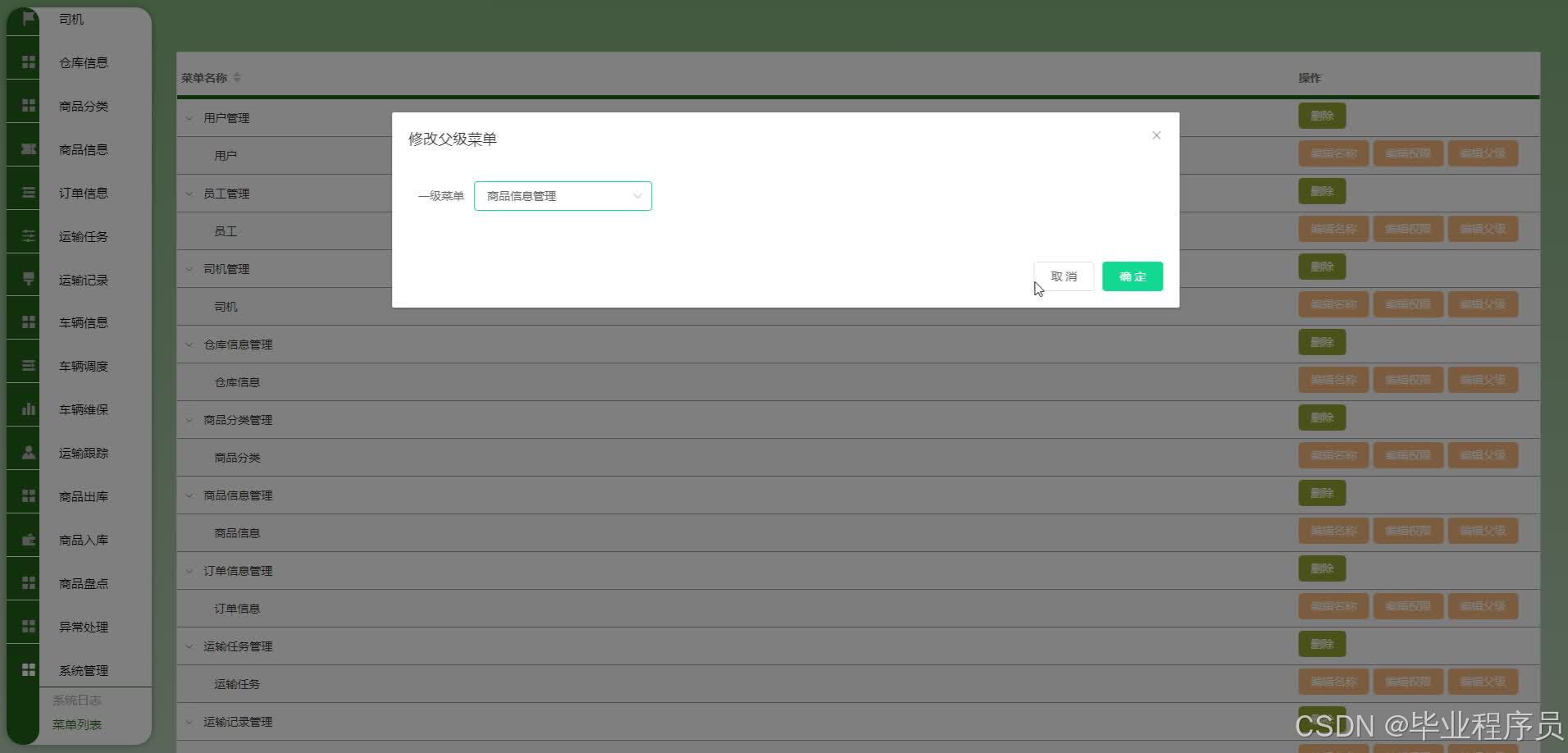This screenshot has height=753, width=1568.
Task: Click 删除 for the 订单信息管理 row
Action: click(1322, 568)
